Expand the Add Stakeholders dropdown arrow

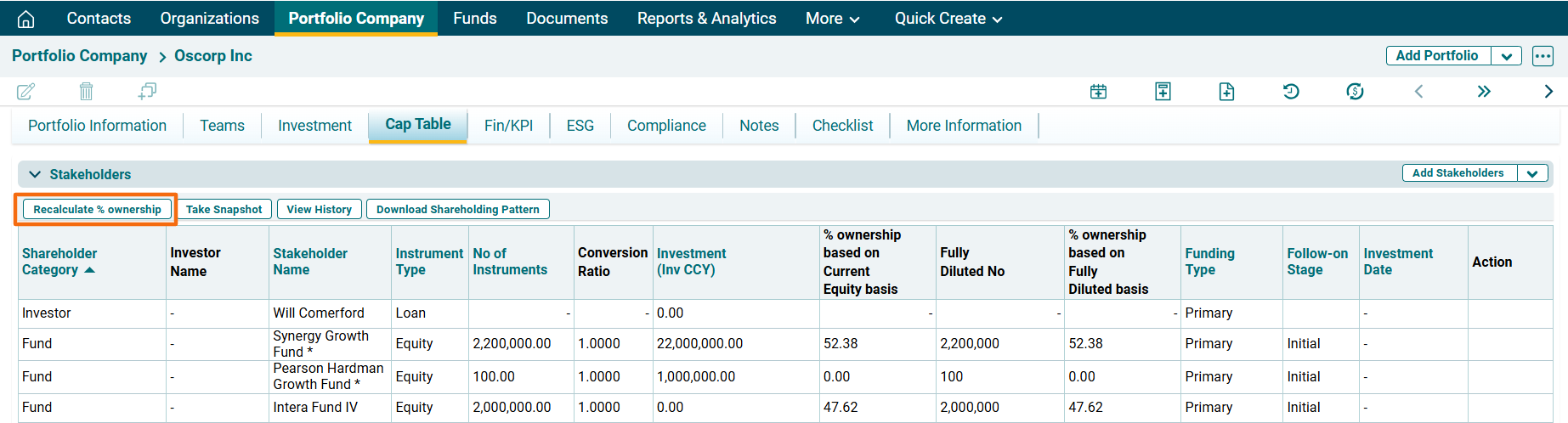(x=1532, y=173)
